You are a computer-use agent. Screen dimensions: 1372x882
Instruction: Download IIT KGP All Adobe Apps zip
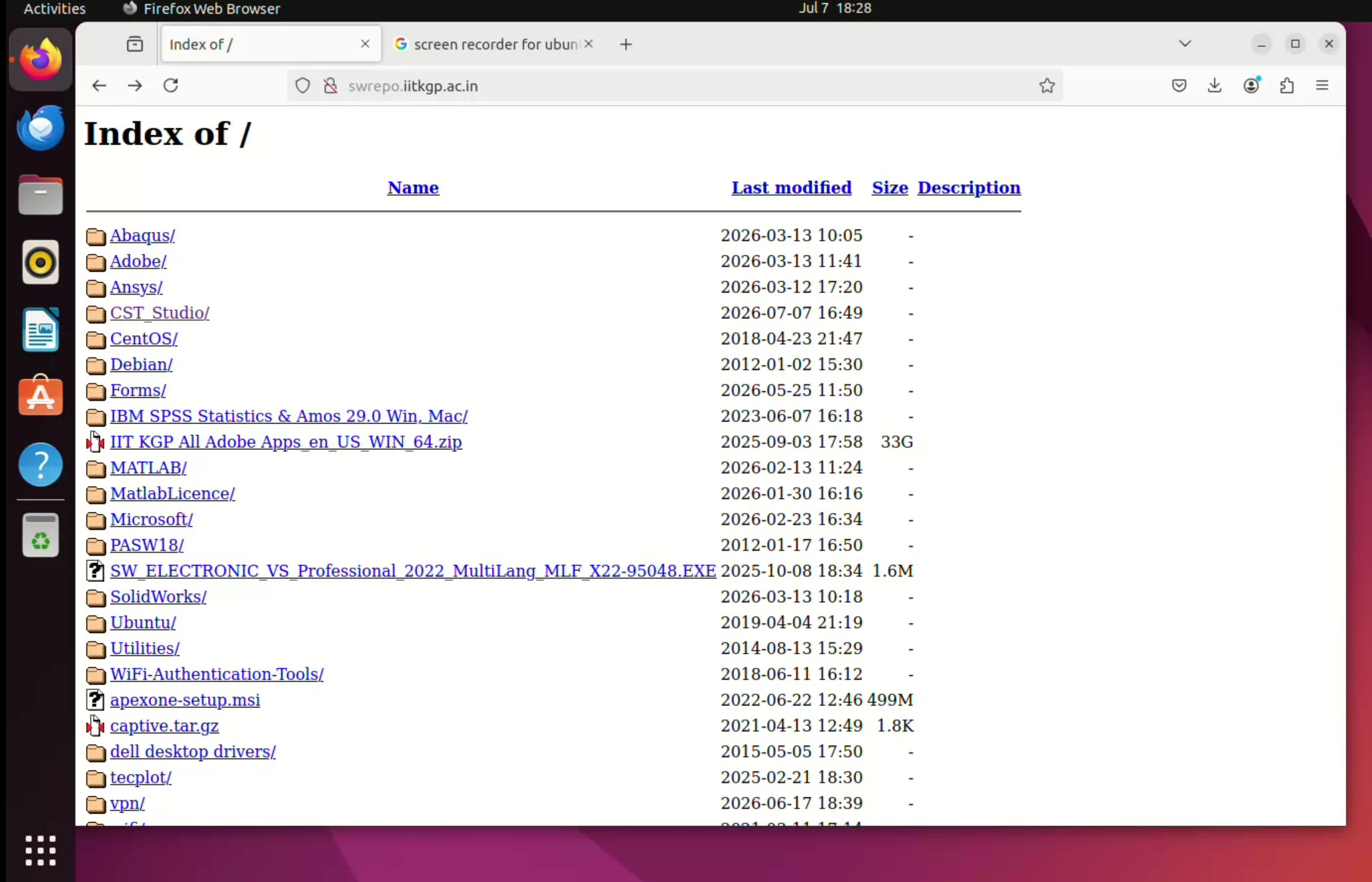click(286, 442)
